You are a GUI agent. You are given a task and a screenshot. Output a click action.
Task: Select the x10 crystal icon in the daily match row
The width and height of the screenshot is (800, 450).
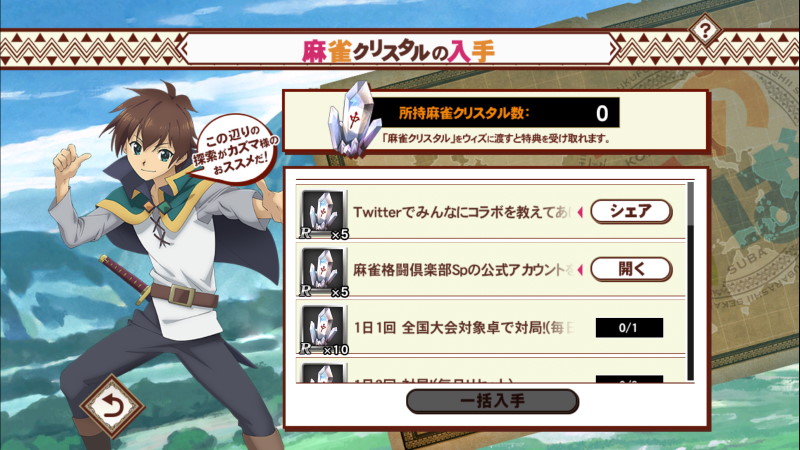pyautogui.click(x=323, y=329)
